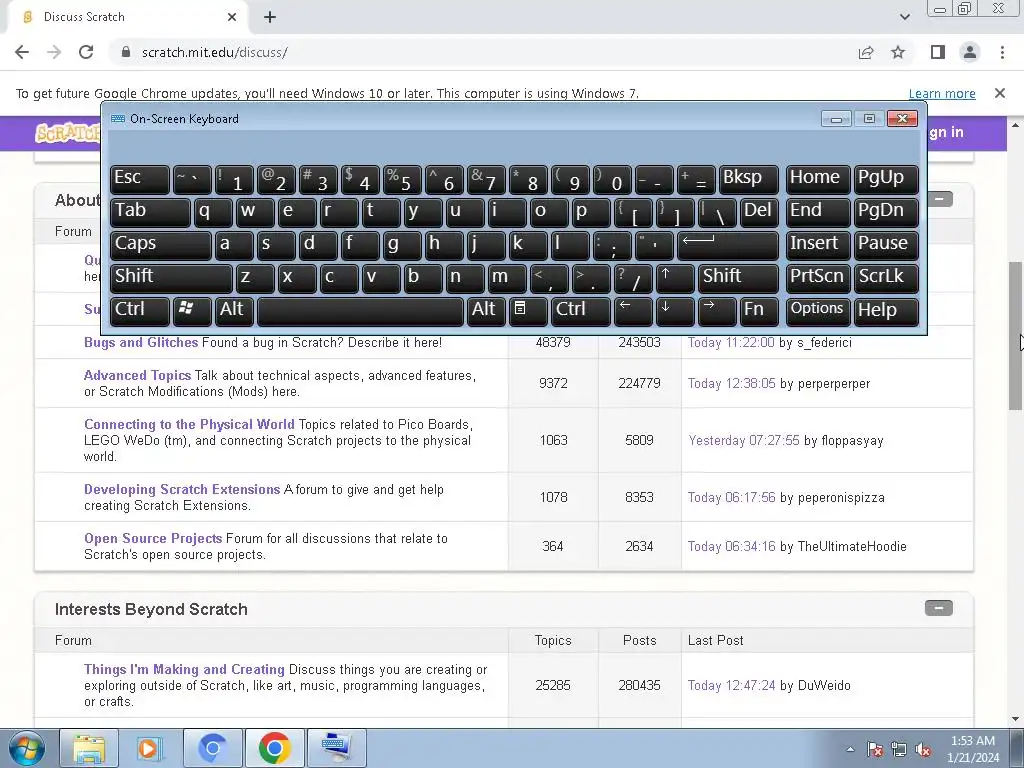
Task: Open on-screen keyboard Options
Action: pos(818,310)
